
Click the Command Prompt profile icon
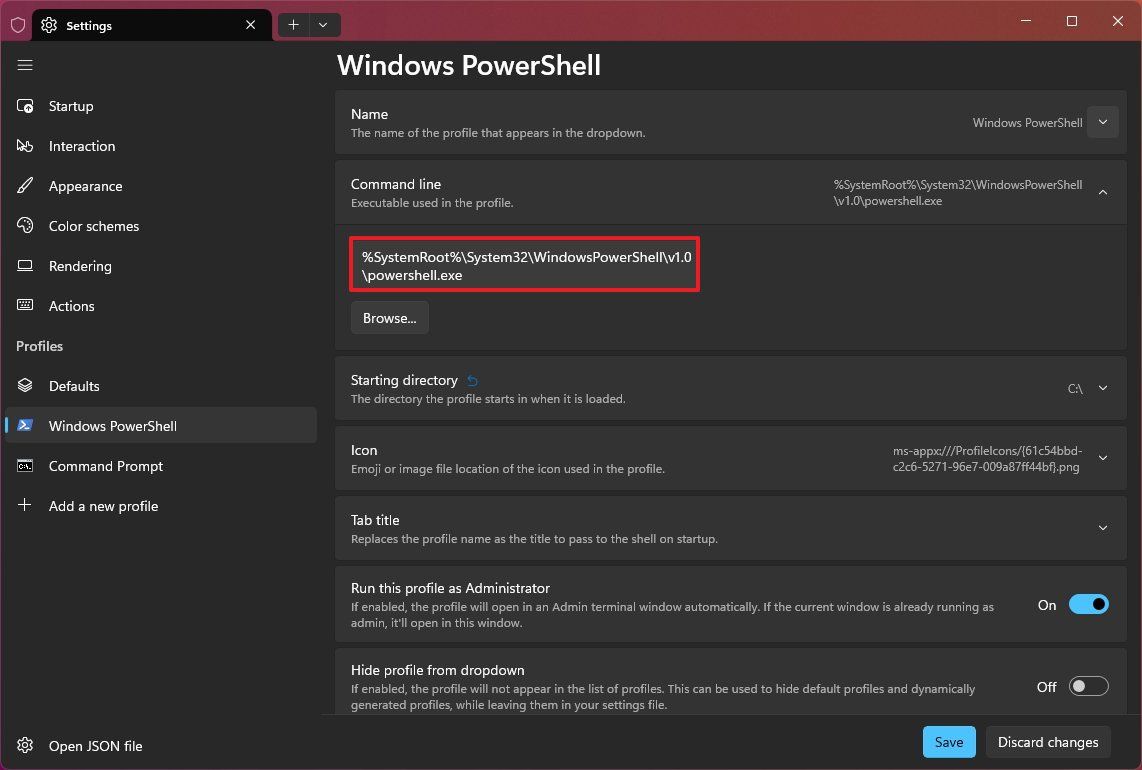click(25, 466)
